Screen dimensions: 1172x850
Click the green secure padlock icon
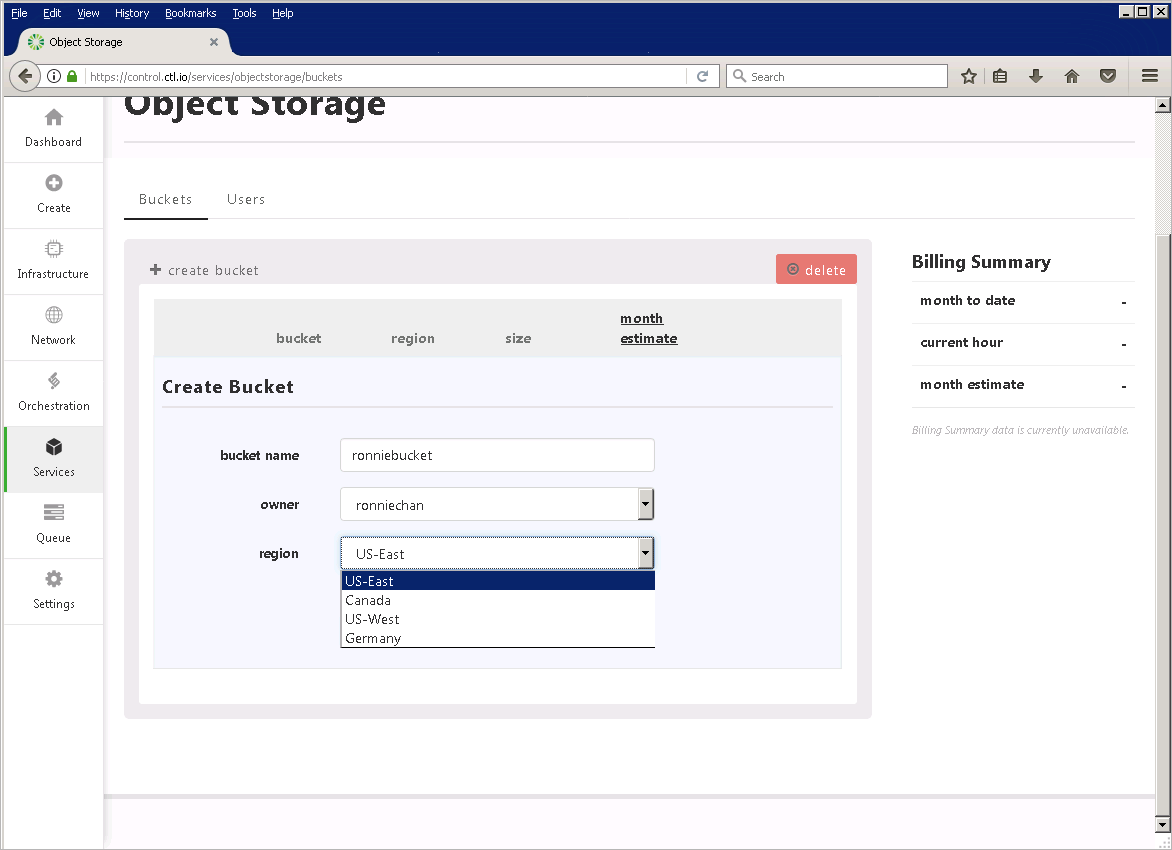point(72,76)
